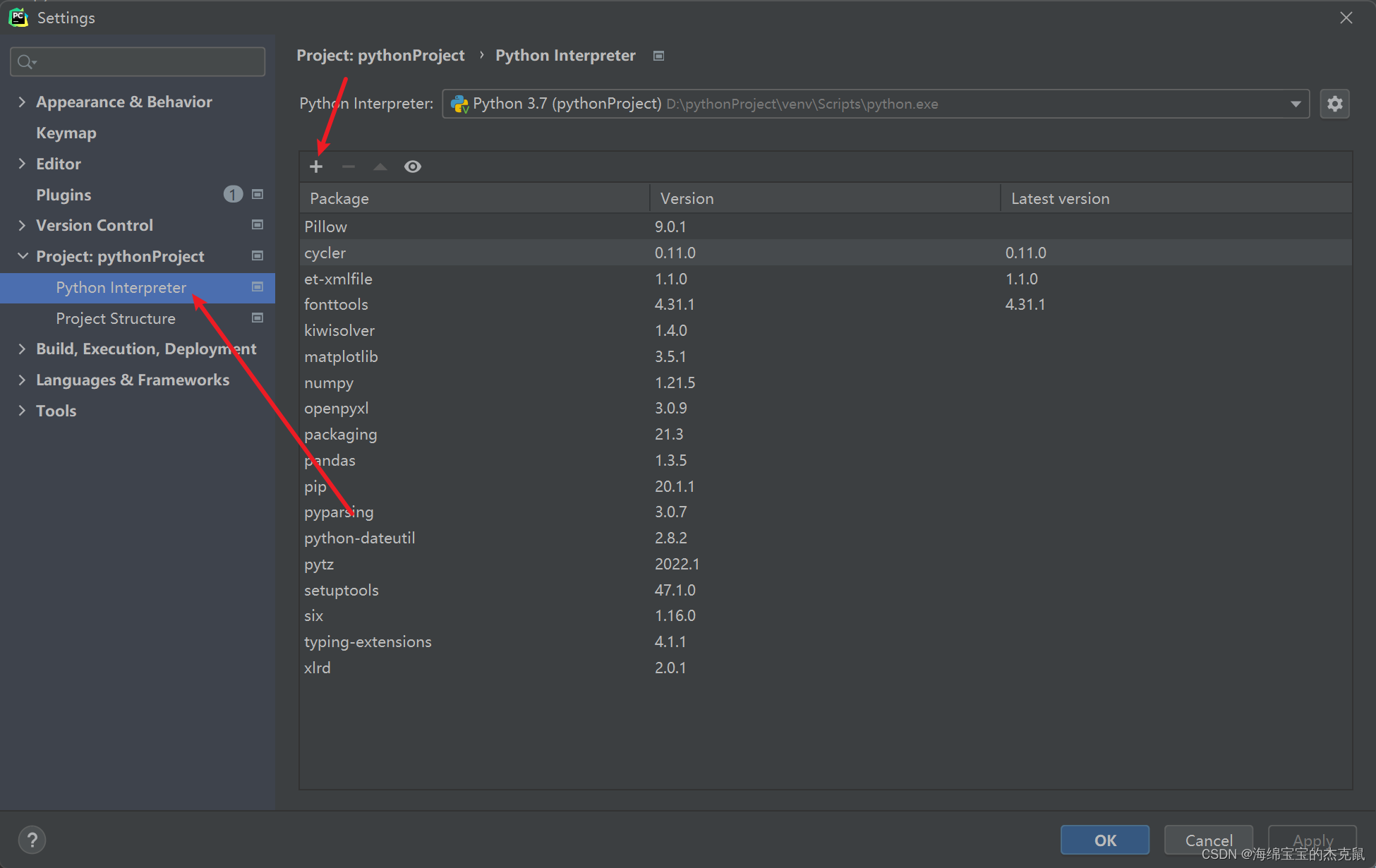Click into the settings search field
This screenshot has width=1376, height=868.
point(148,62)
